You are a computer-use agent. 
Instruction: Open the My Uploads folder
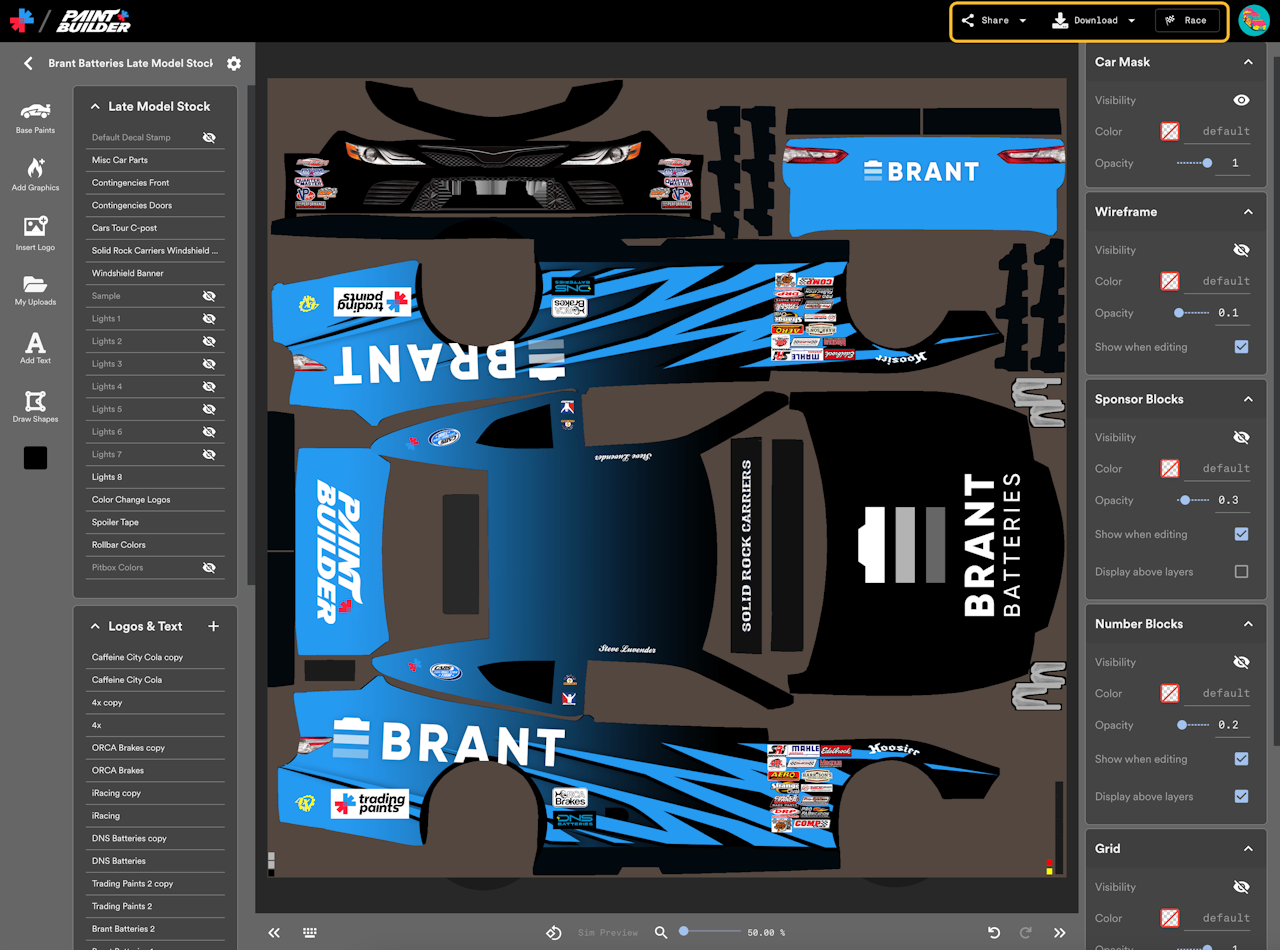(x=35, y=289)
